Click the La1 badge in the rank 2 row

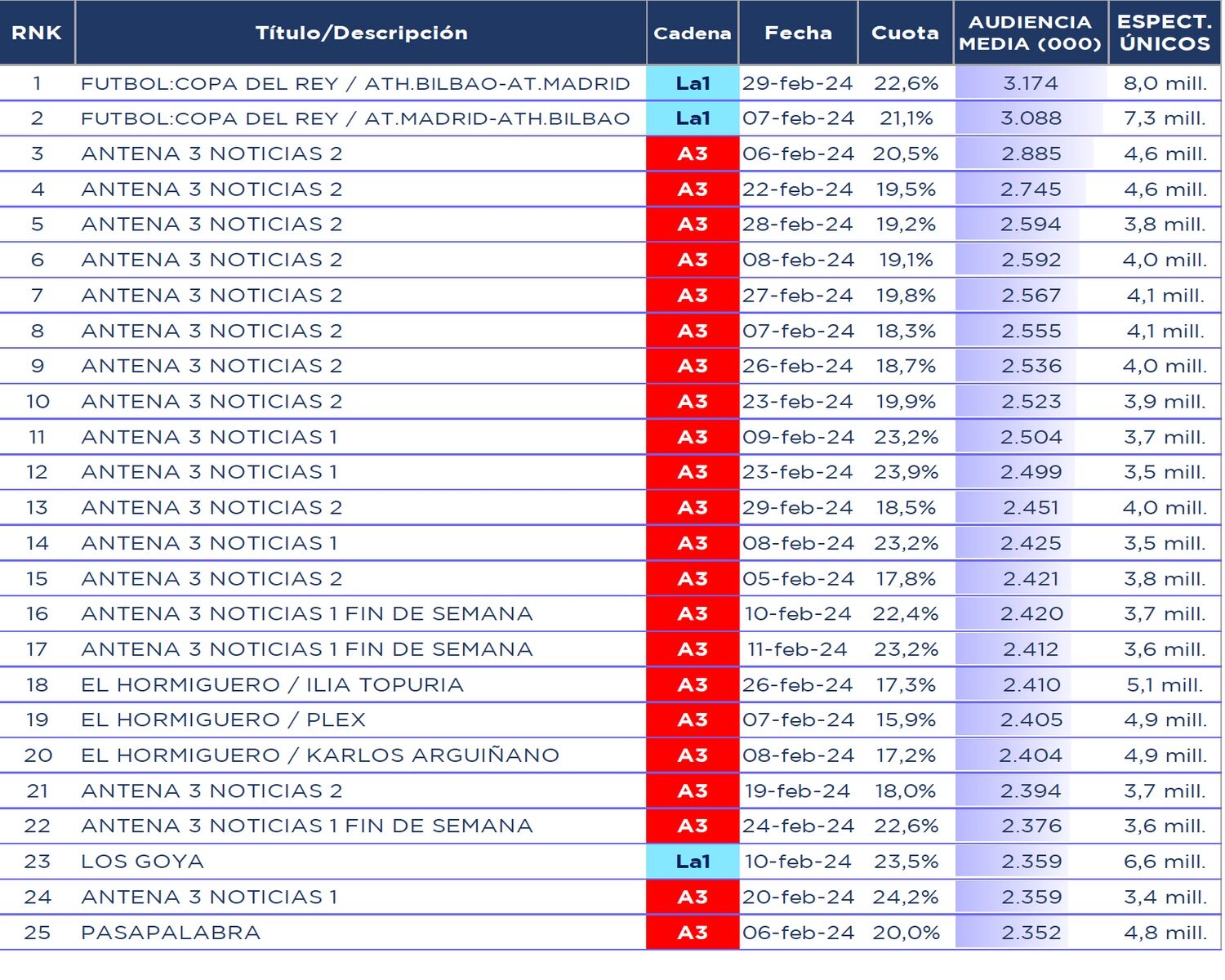pyautogui.click(x=693, y=118)
